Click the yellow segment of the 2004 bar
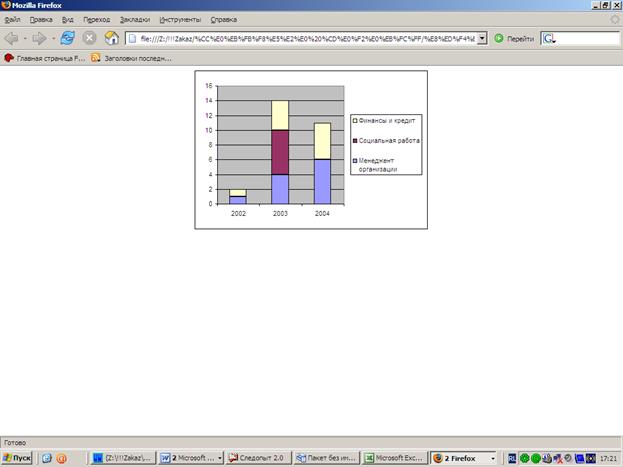The height and width of the screenshot is (467, 623). [322, 141]
